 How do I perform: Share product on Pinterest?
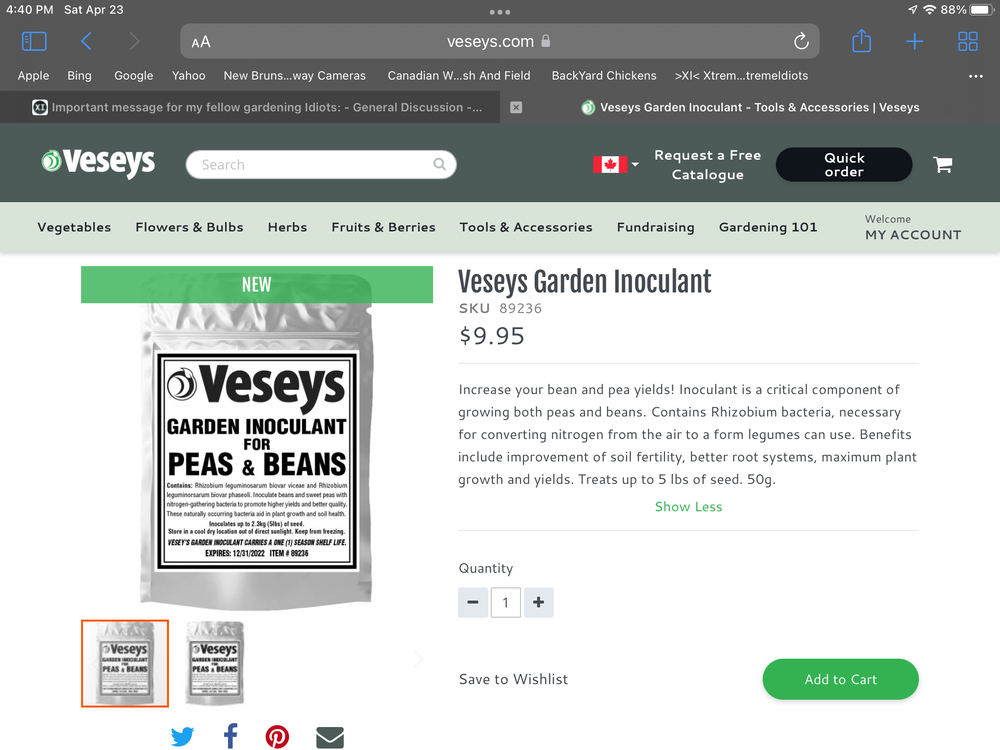tap(277, 737)
